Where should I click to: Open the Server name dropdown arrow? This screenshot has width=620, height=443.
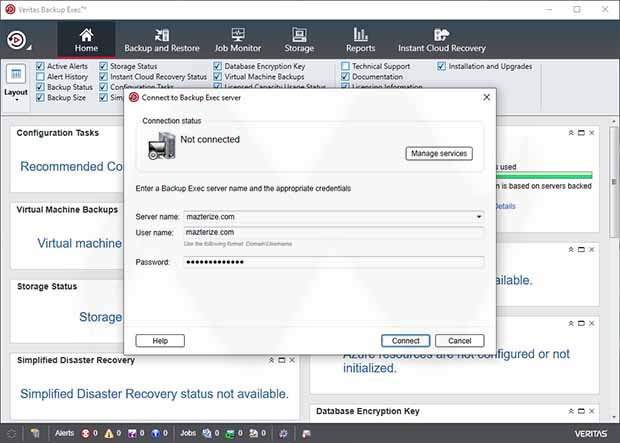[479, 217]
